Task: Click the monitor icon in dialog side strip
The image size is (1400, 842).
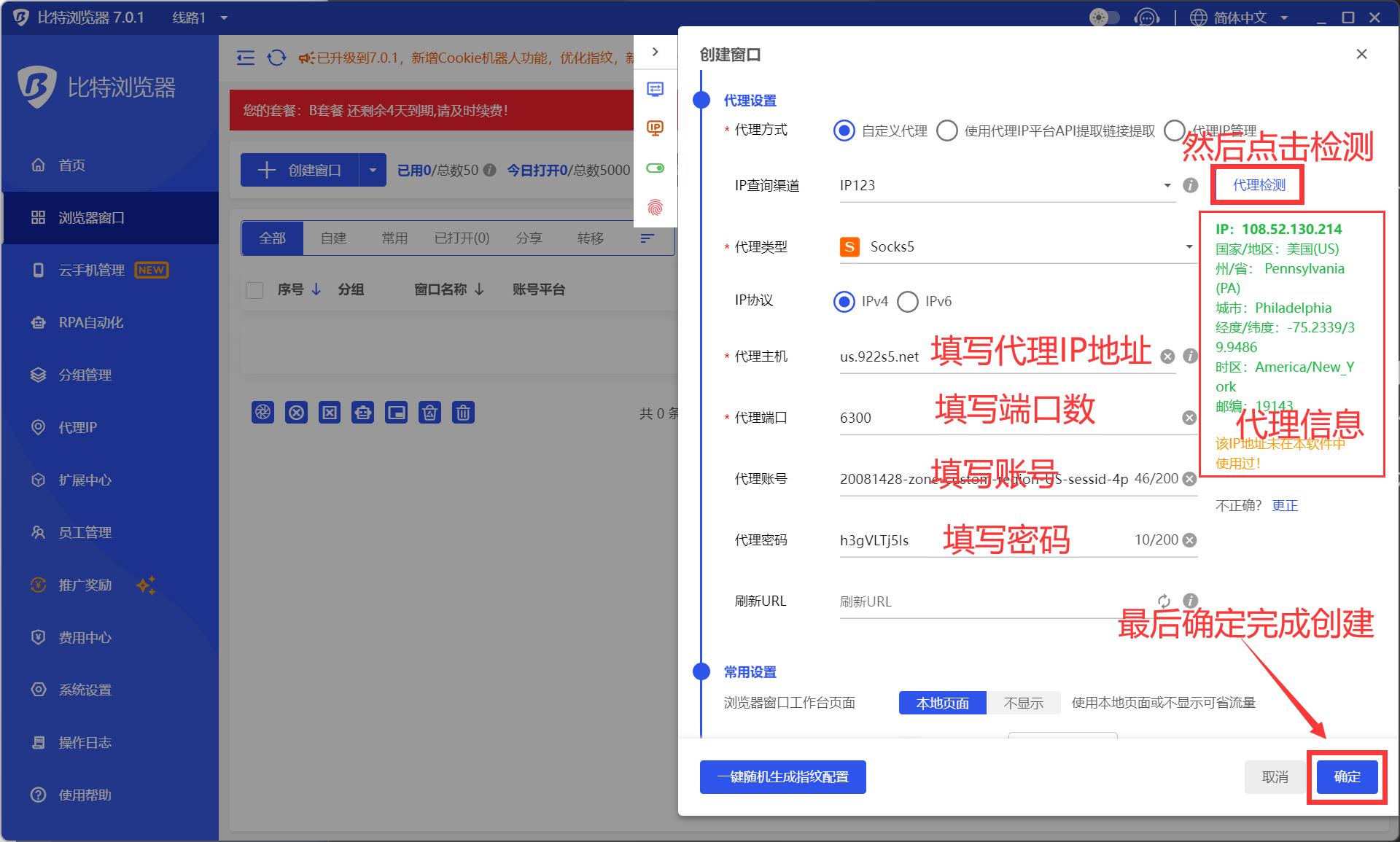Action: 655,90
